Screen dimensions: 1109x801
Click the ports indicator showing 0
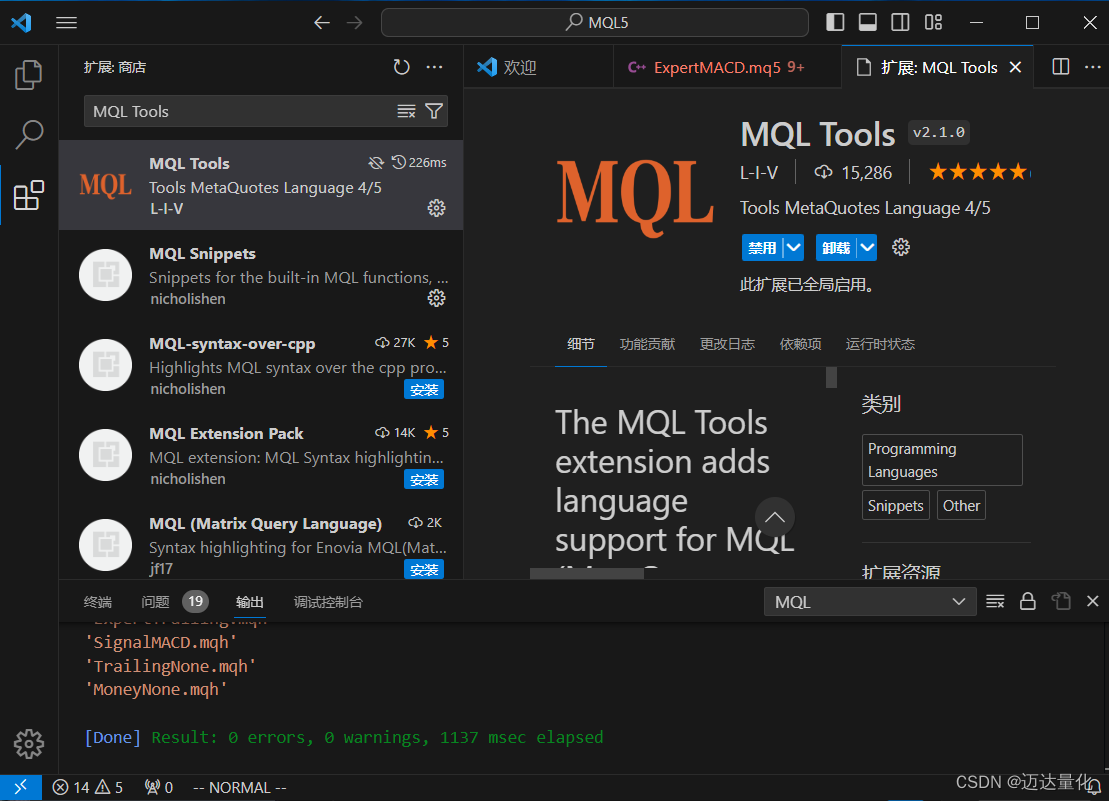158,787
